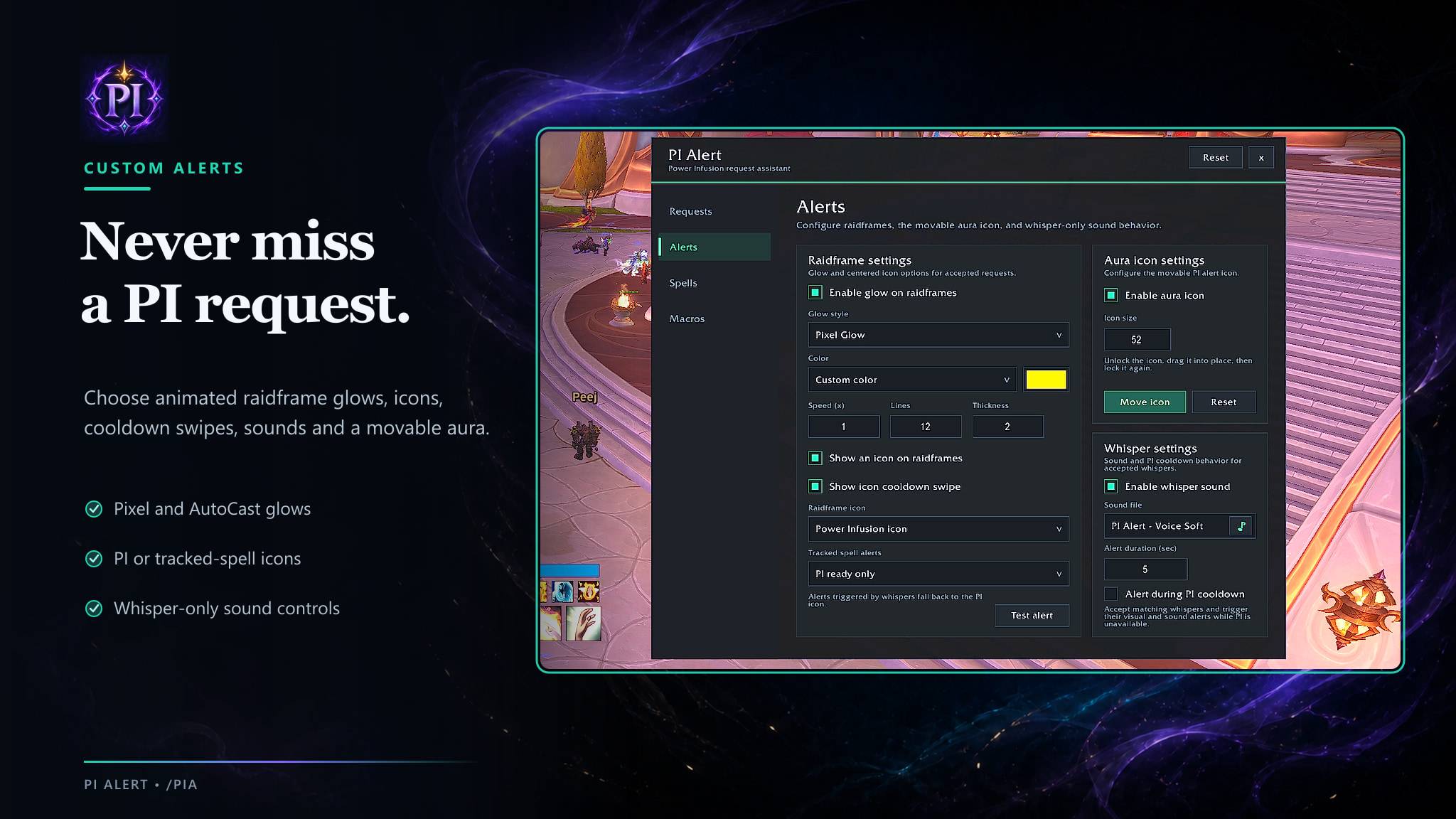Open the Macros section
The width and height of the screenshot is (1456, 819).
pyautogui.click(x=714, y=318)
